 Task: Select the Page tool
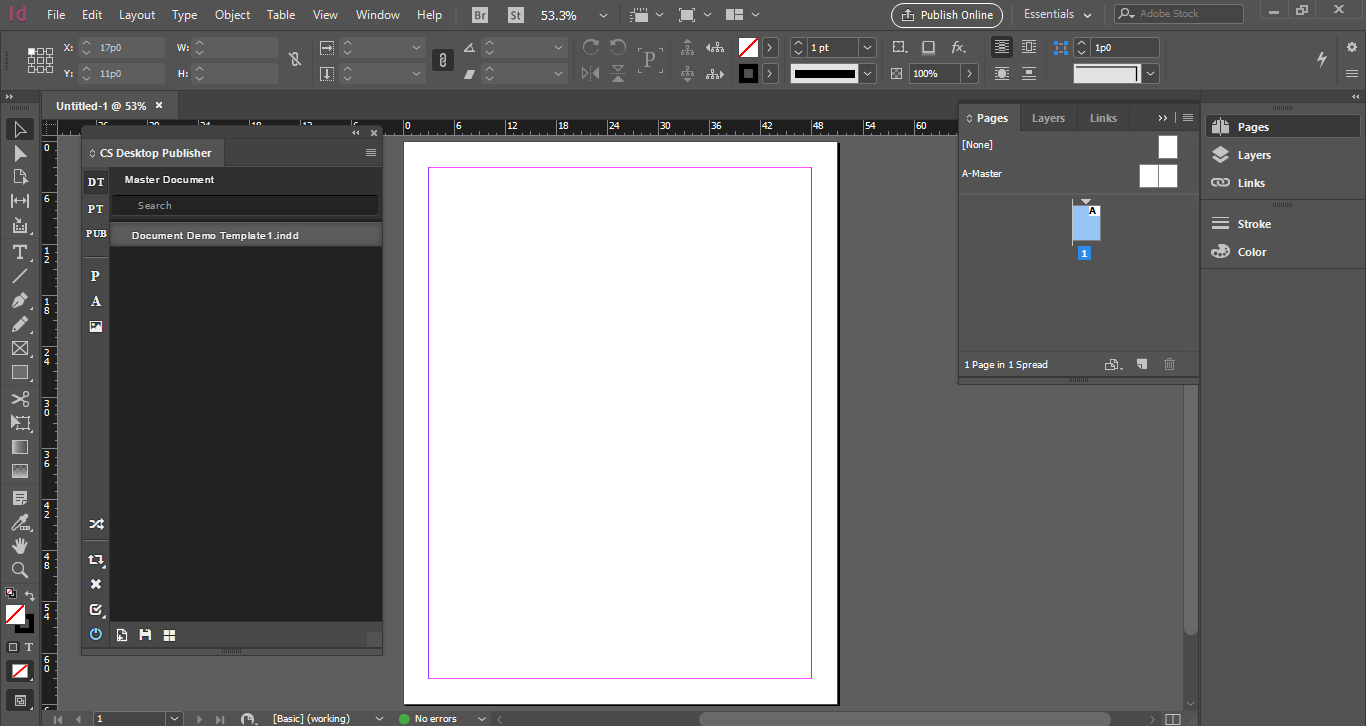click(x=19, y=177)
